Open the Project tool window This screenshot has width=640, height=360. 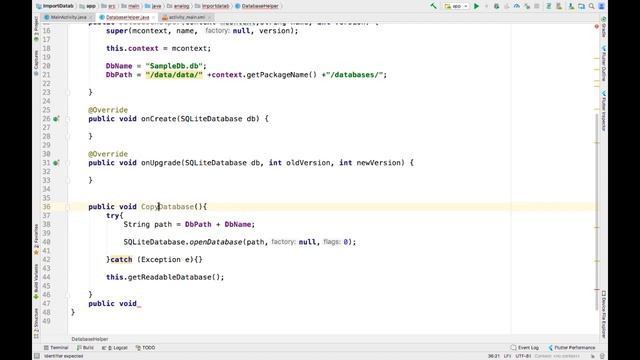tap(36, 29)
